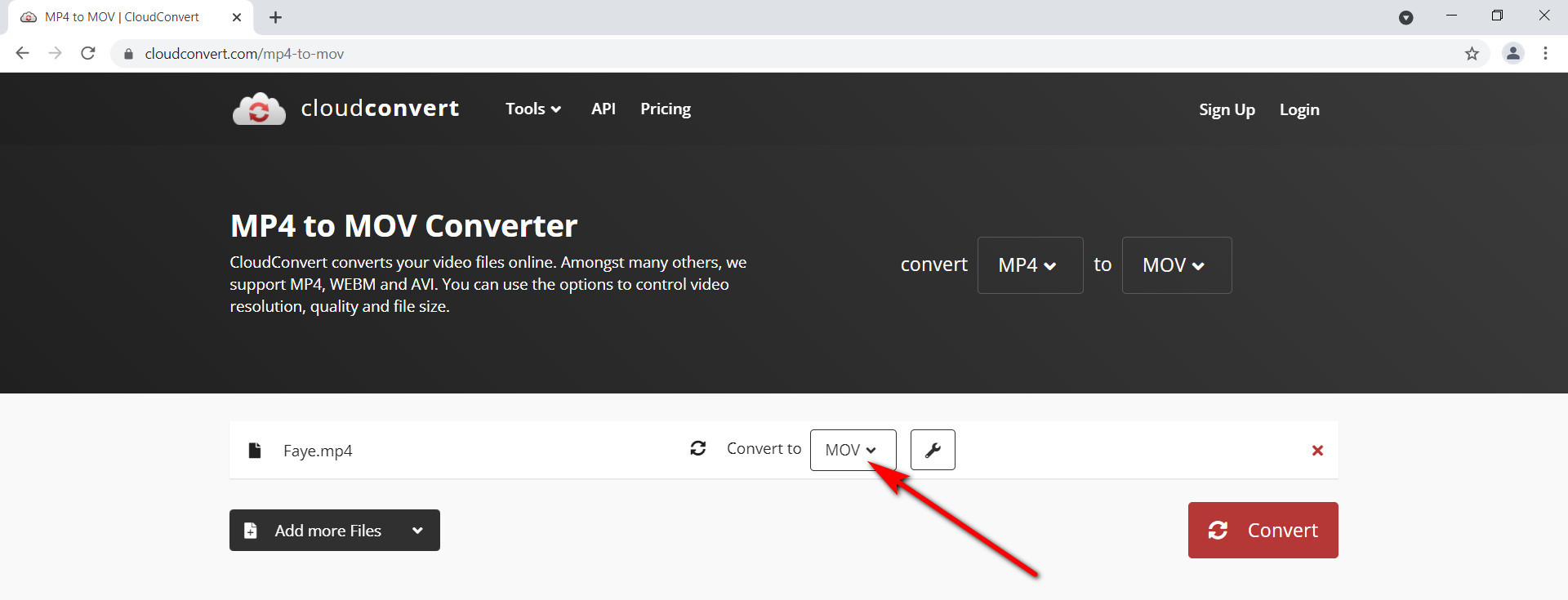The height and width of the screenshot is (600, 1568).
Task: Expand the MP4 source format dropdown
Action: click(1030, 265)
